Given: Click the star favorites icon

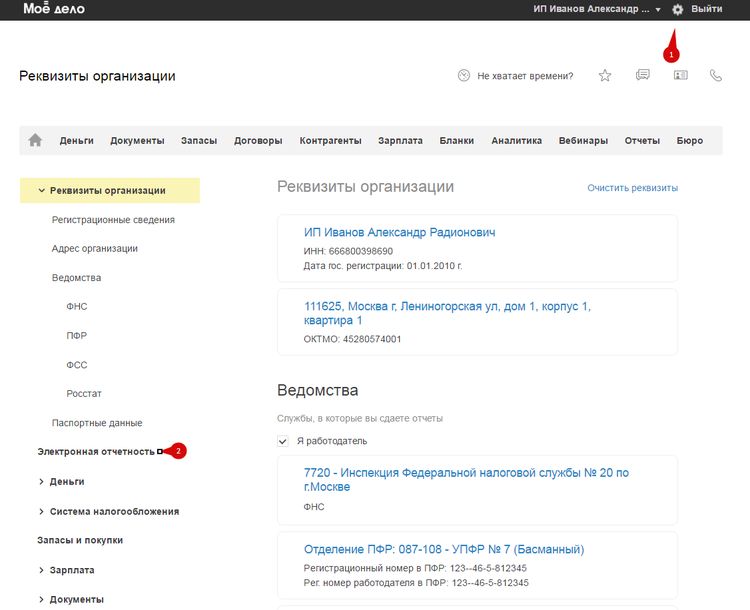Looking at the screenshot, I should (605, 75).
